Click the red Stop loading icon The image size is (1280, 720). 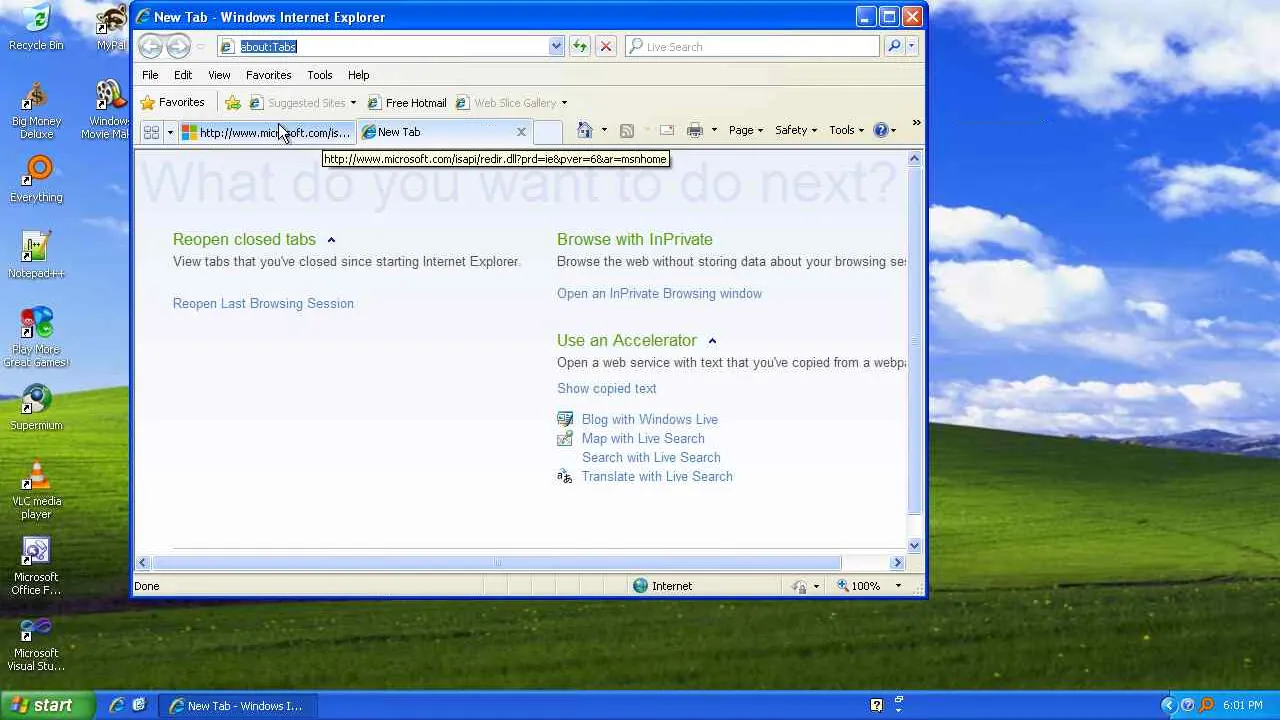click(605, 46)
